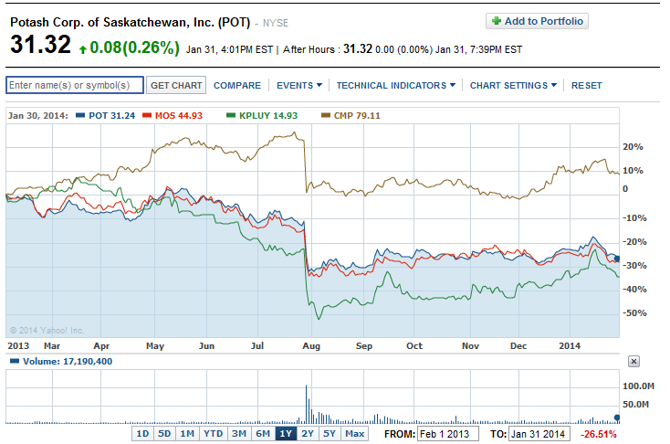The image size is (670, 444).
Task: Select the YTD time range
Action: [213, 434]
